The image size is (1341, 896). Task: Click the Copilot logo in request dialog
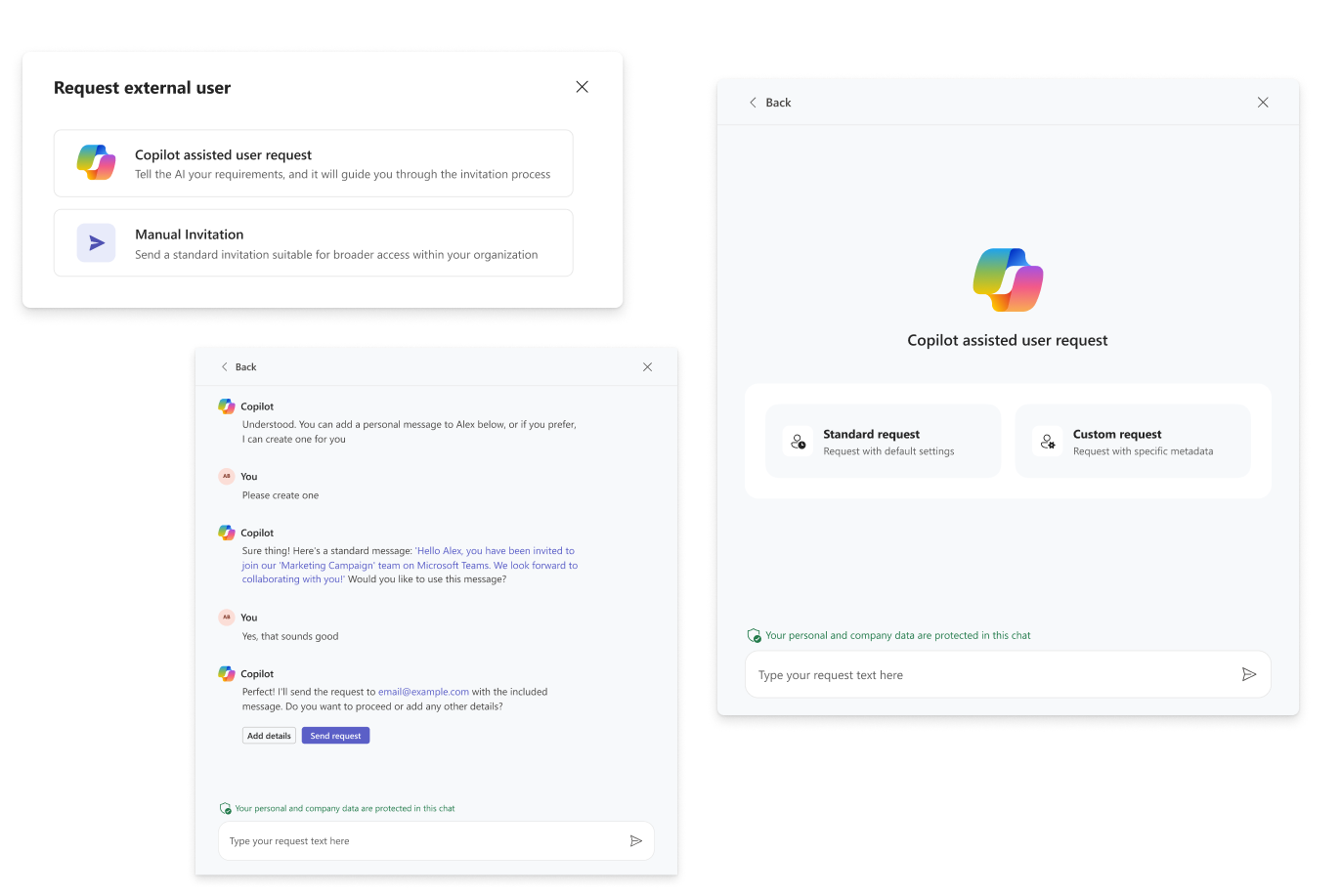point(97,162)
